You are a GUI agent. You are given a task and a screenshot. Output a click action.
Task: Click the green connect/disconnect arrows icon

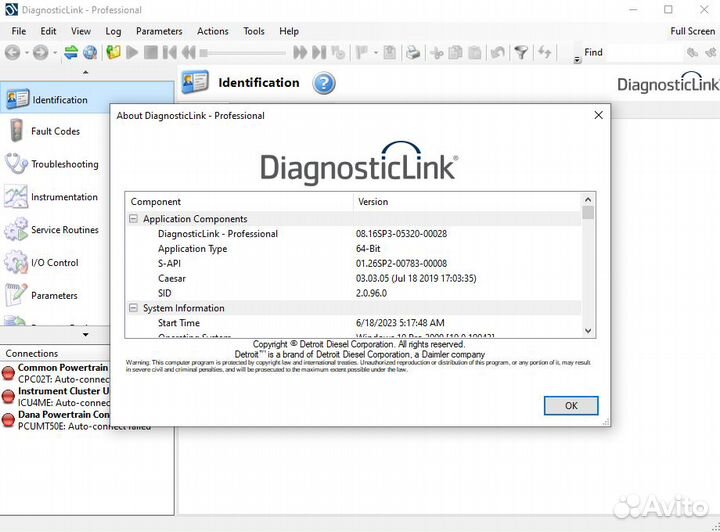click(x=71, y=52)
